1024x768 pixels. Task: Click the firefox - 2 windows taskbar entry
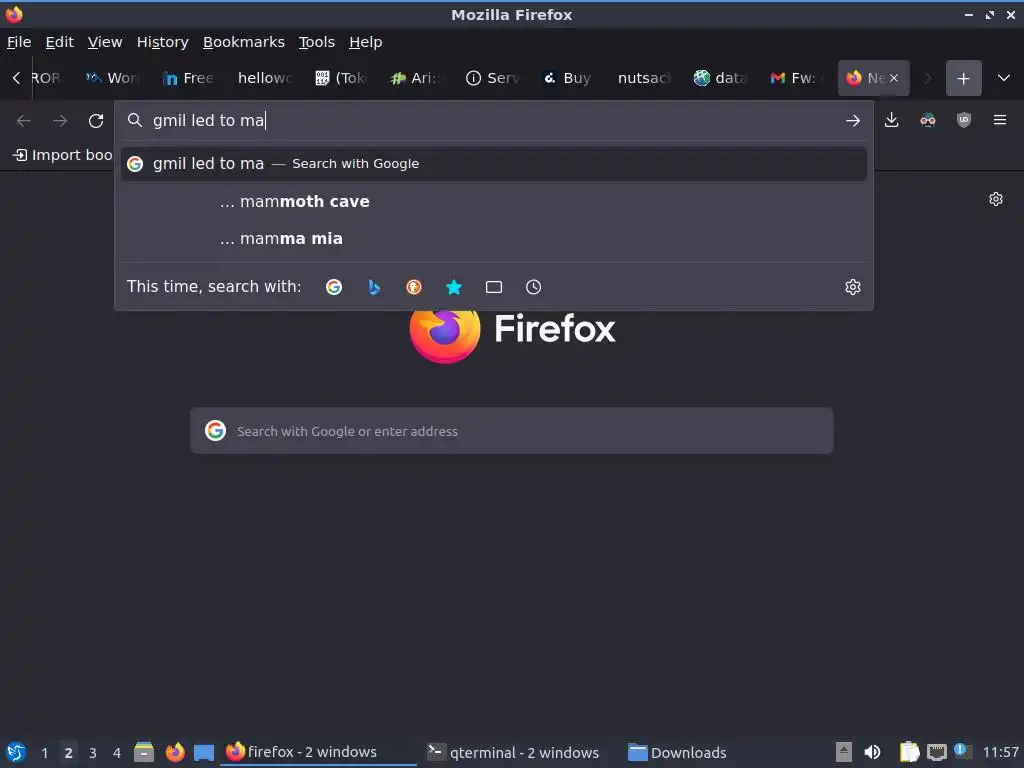319,752
